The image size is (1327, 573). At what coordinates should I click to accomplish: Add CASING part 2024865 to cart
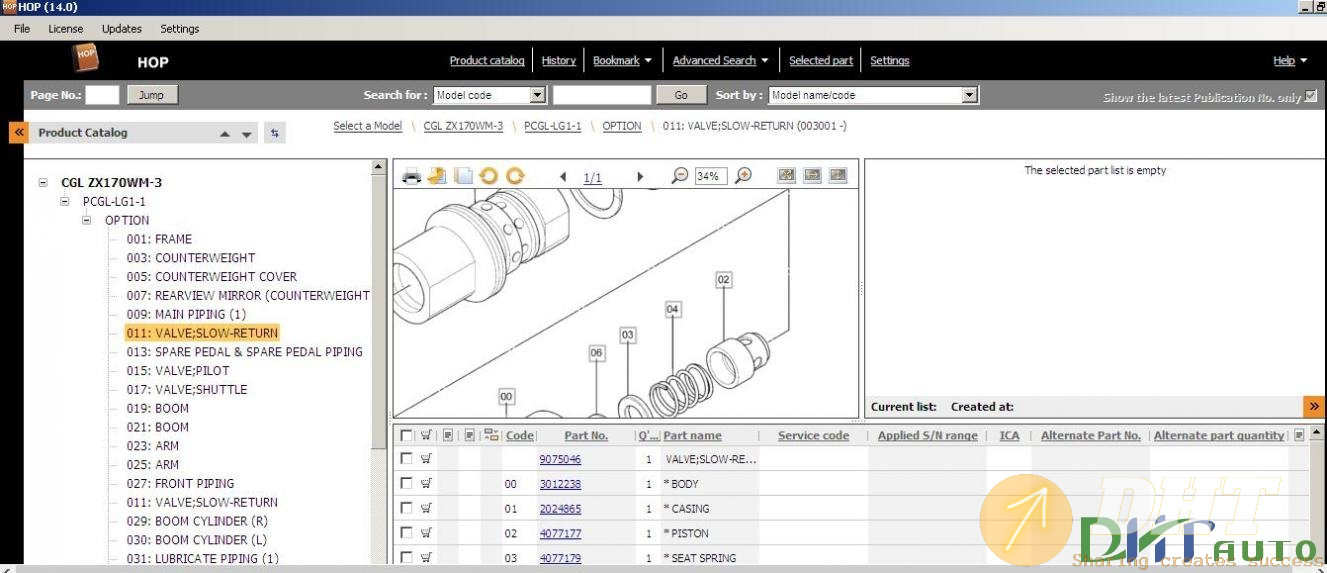(x=426, y=508)
